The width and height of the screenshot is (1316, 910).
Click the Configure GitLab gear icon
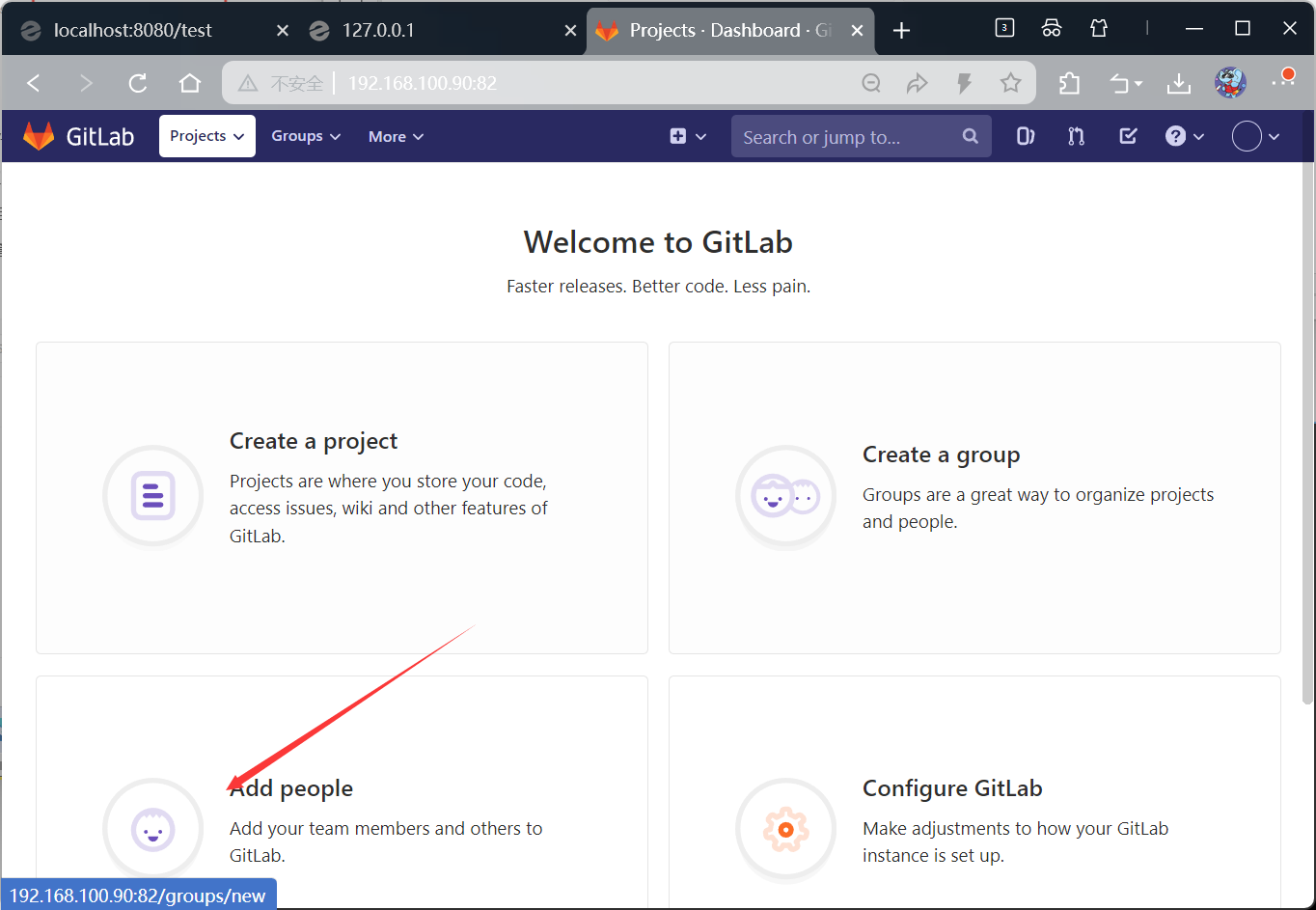coord(785,829)
